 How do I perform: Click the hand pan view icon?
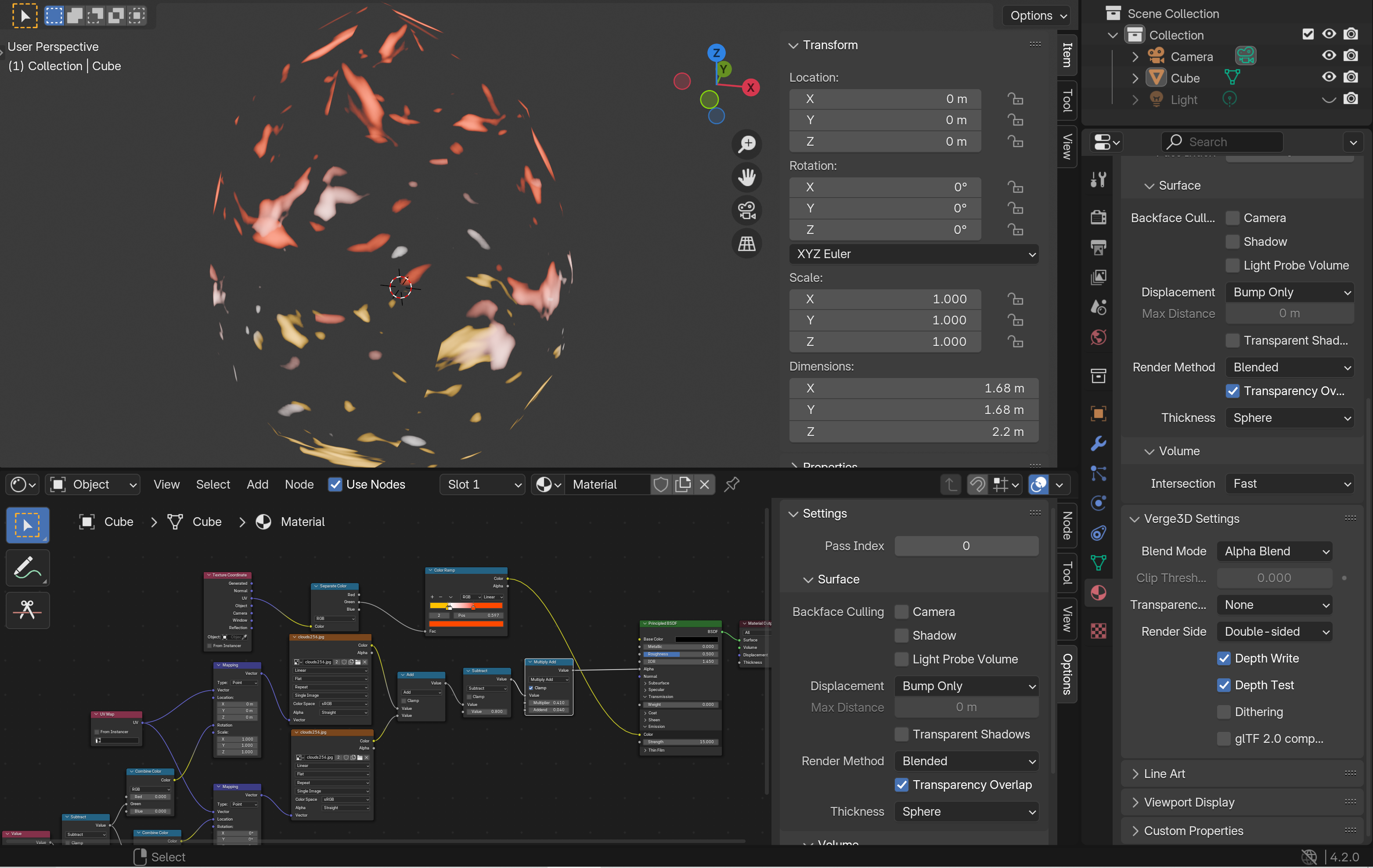point(746,177)
